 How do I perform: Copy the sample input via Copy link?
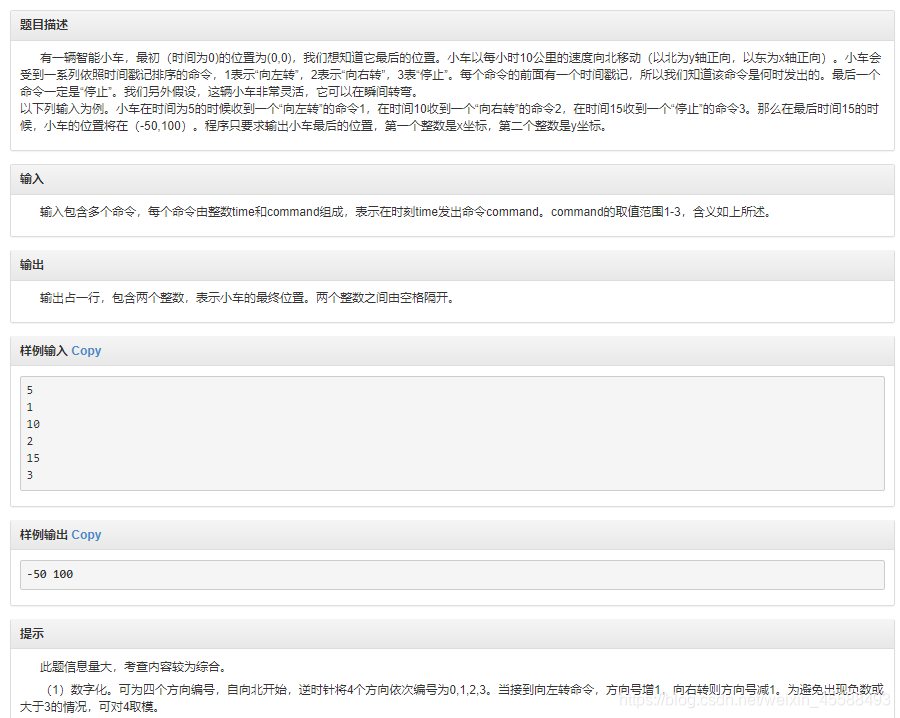click(86, 351)
